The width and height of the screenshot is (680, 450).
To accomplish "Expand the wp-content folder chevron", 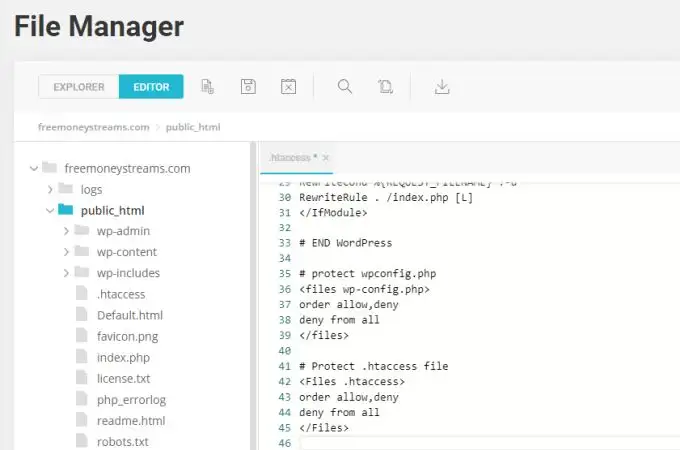I will coord(66,252).
